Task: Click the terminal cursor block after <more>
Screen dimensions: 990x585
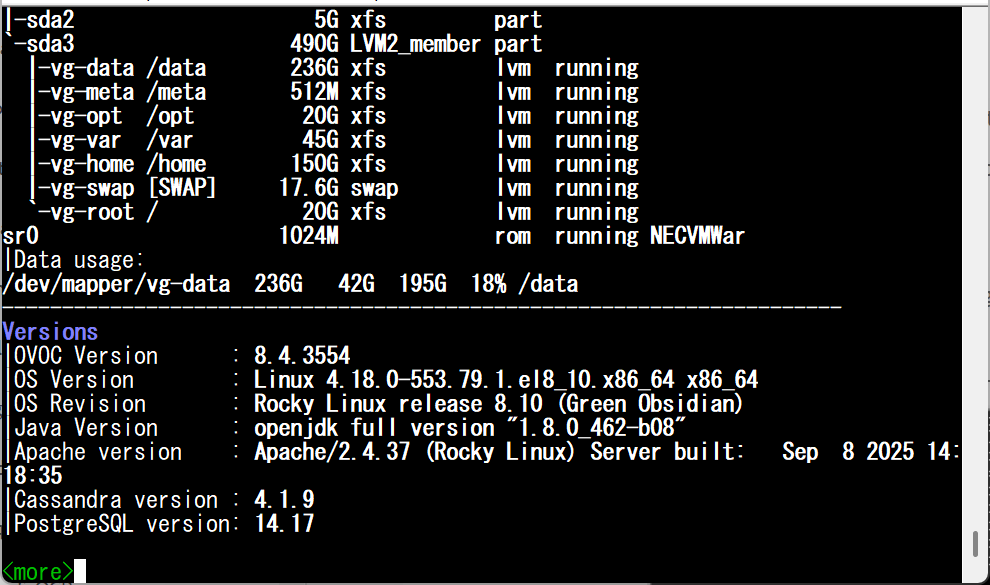Action: click(80, 572)
